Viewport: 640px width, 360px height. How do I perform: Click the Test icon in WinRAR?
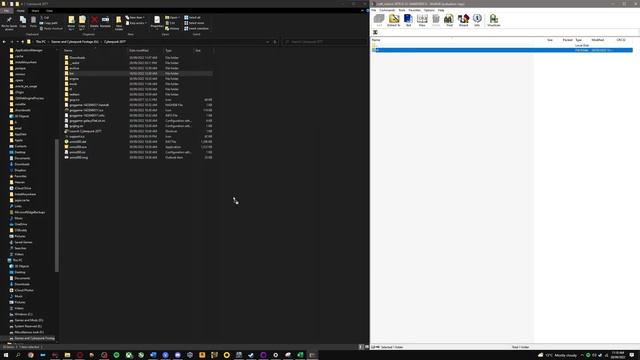408,20
